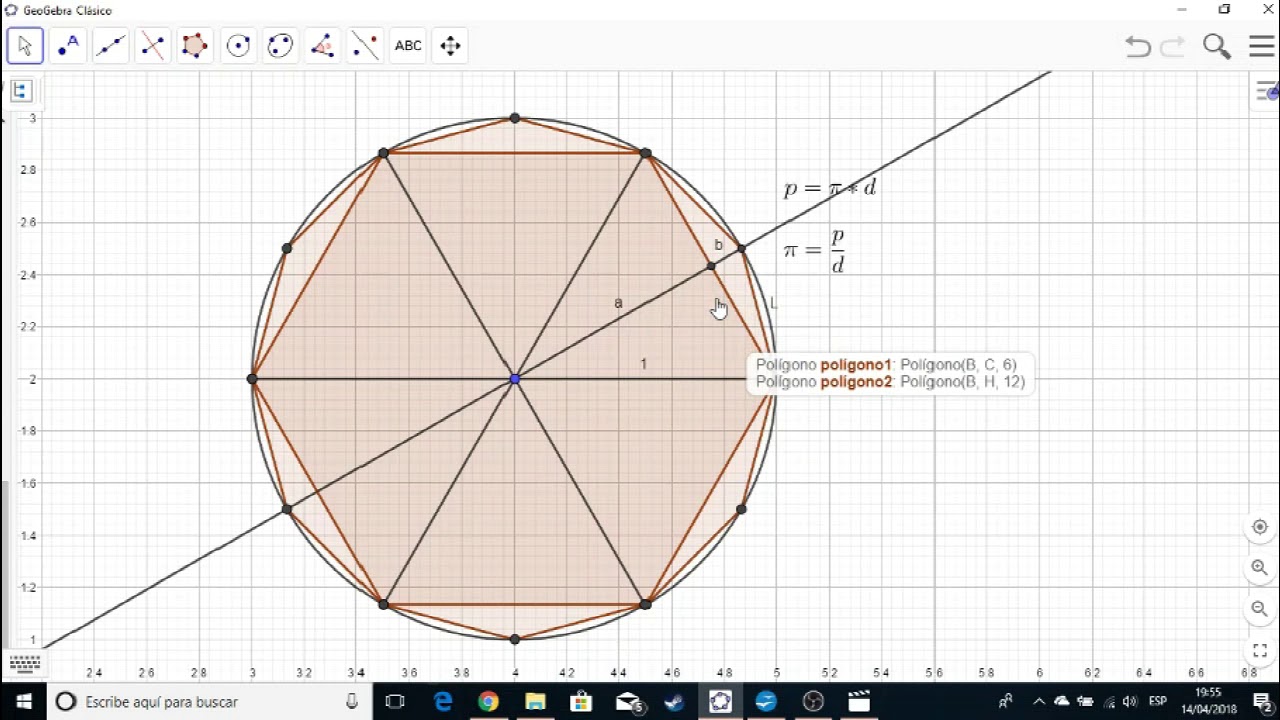Select the Line through two points tool
Image resolution: width=1280 pixels, height=720 pixels.
[x=110, y=45]
